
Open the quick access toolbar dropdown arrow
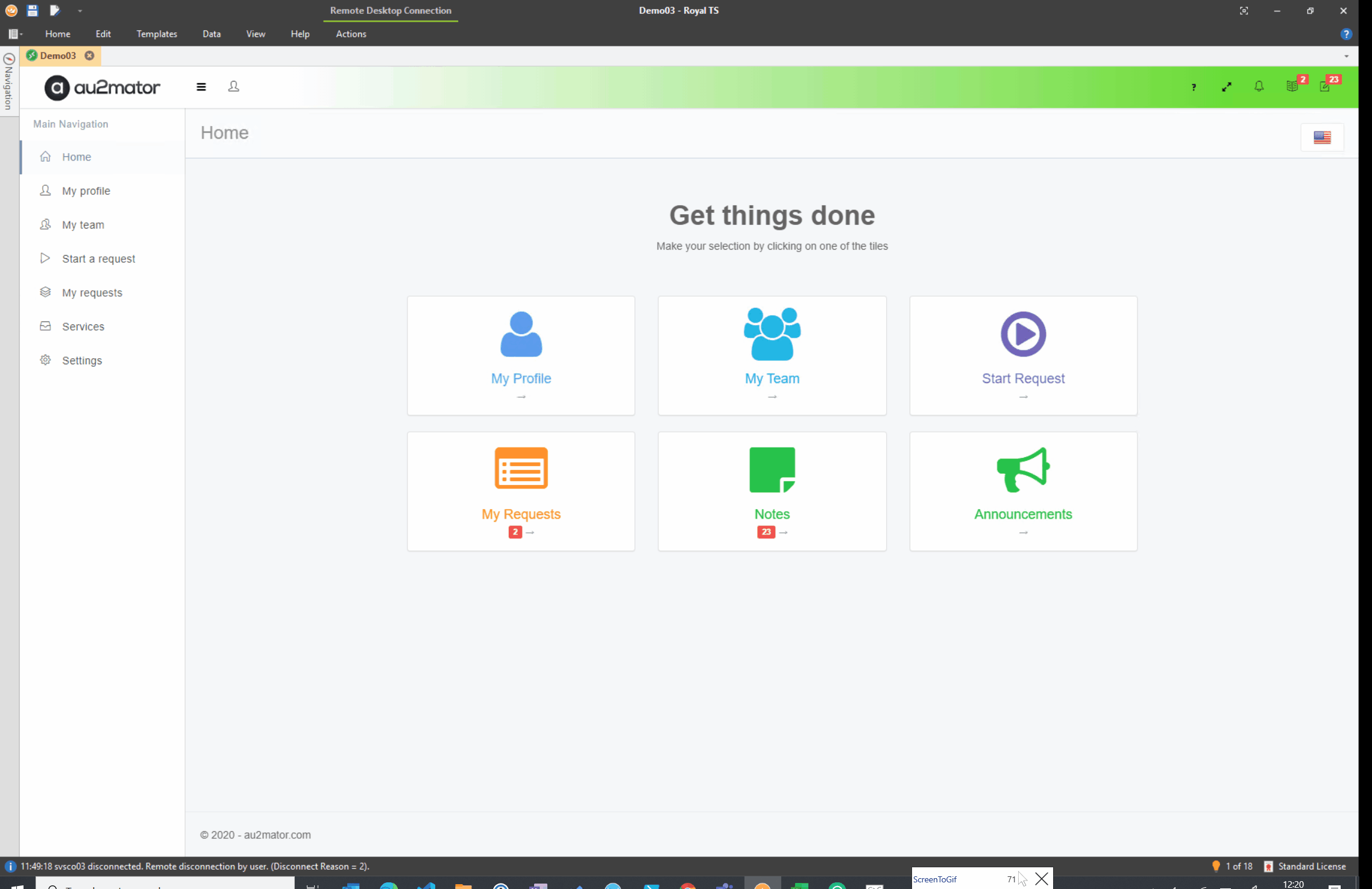[80, 11]
